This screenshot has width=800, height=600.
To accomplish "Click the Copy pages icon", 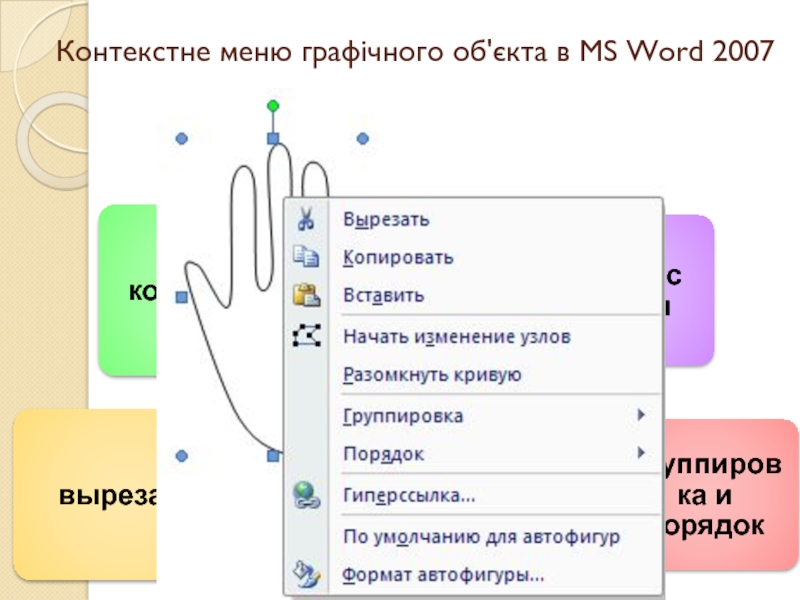I will tap(304, 257).
